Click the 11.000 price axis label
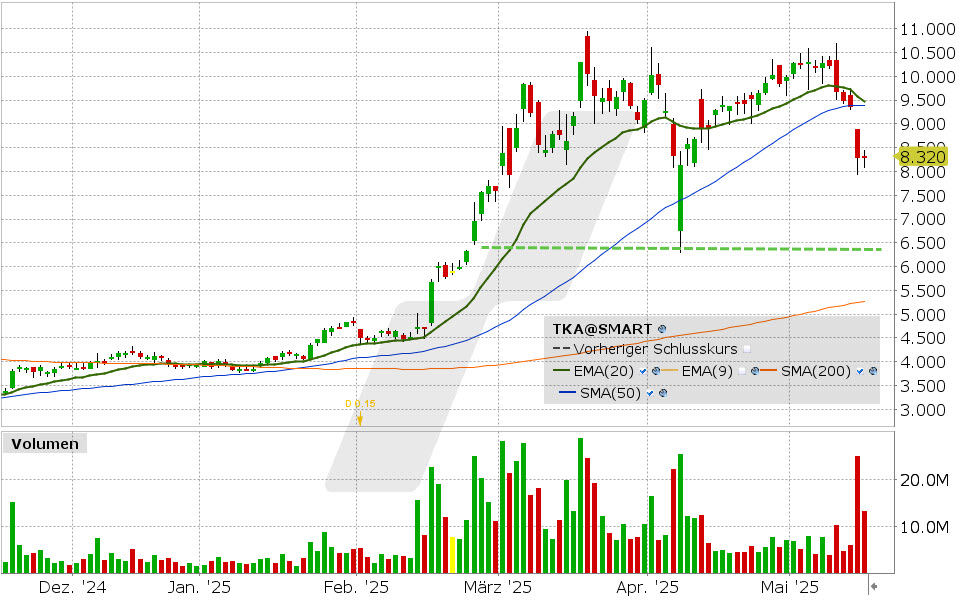This screenshot has width=960, height=600. pyautogui.click(x=927, y=29)
